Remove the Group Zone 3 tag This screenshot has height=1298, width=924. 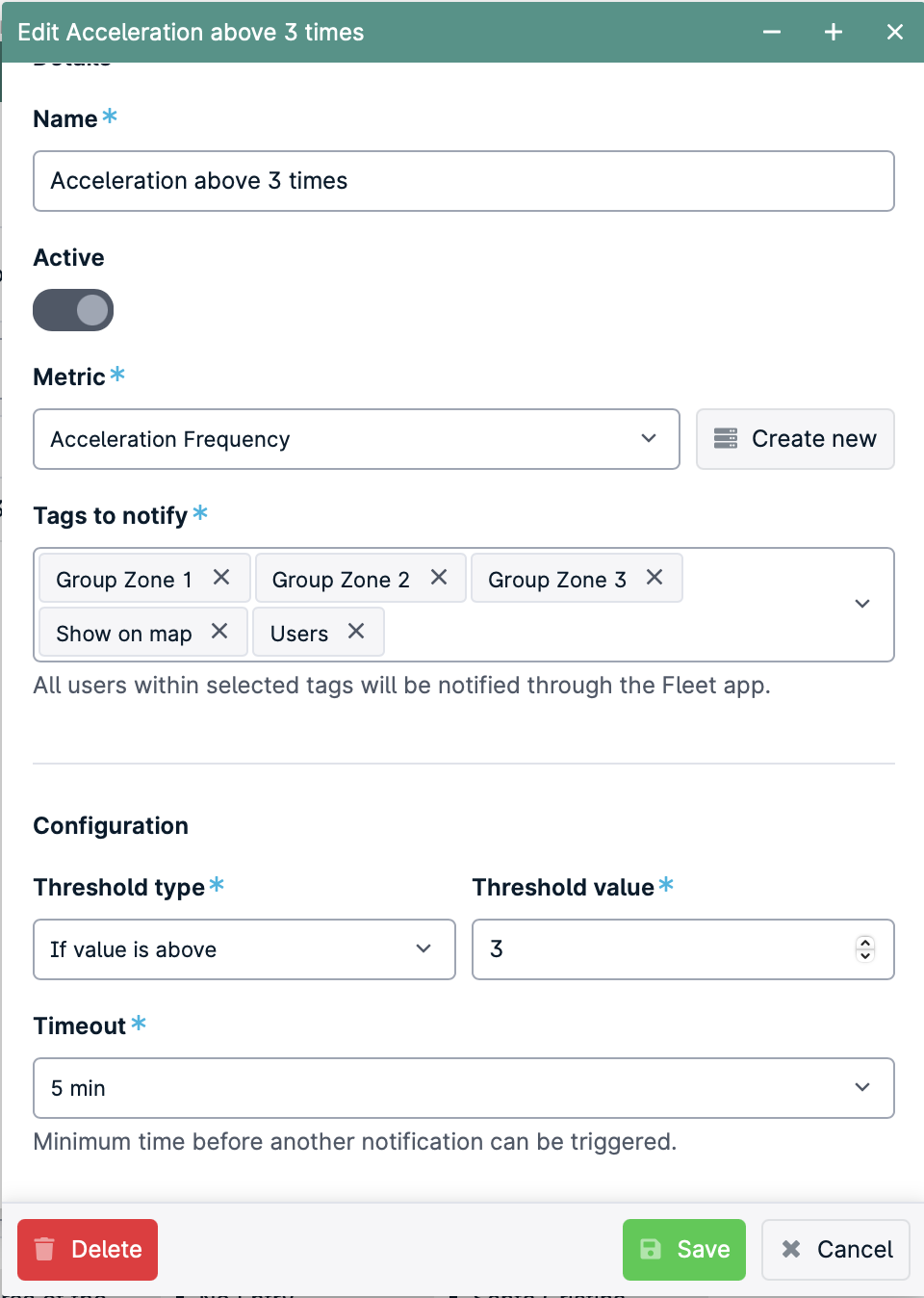[x=654, y=577]
